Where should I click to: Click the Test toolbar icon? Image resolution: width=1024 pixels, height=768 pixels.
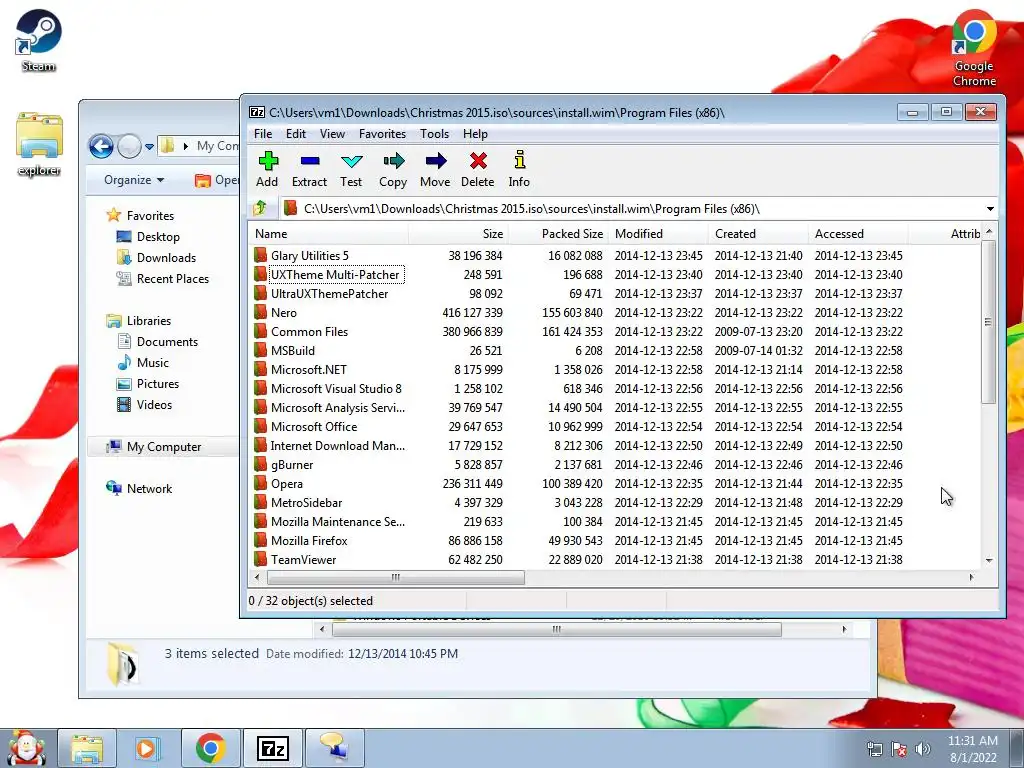[351, 161]
